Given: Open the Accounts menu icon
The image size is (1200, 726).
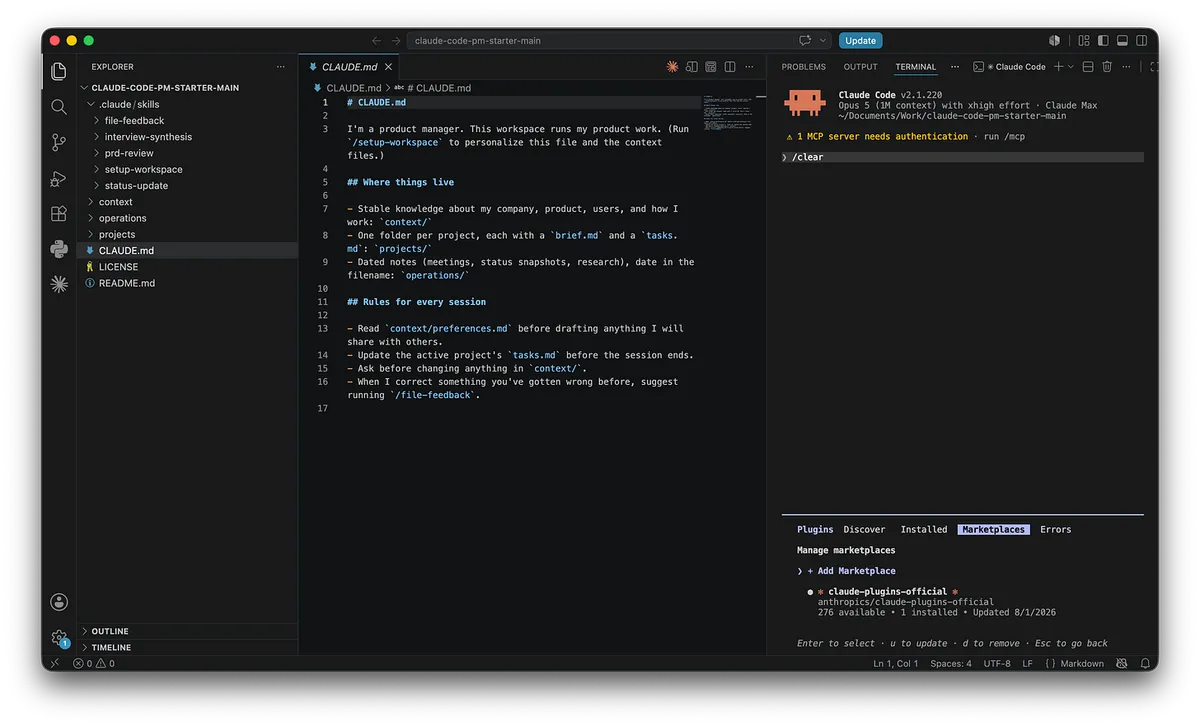Looking at the screenshot, I should point(59,602).
